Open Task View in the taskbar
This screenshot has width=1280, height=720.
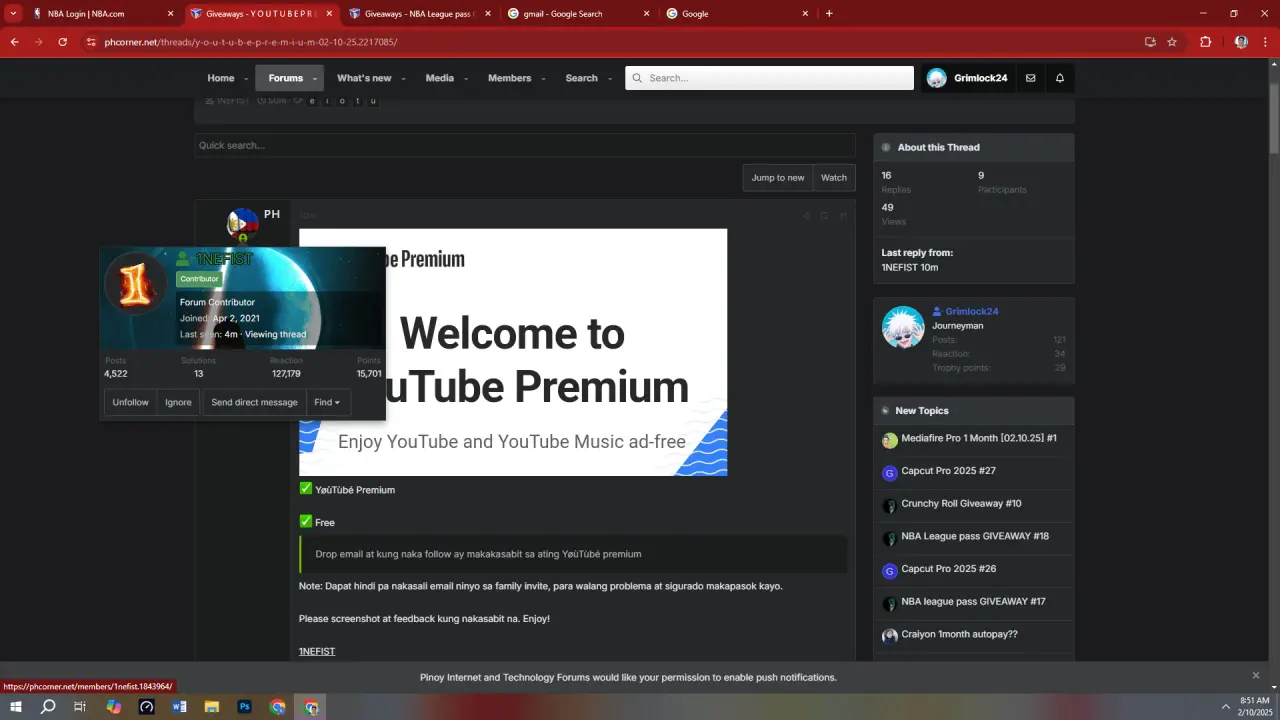[81, 707]
